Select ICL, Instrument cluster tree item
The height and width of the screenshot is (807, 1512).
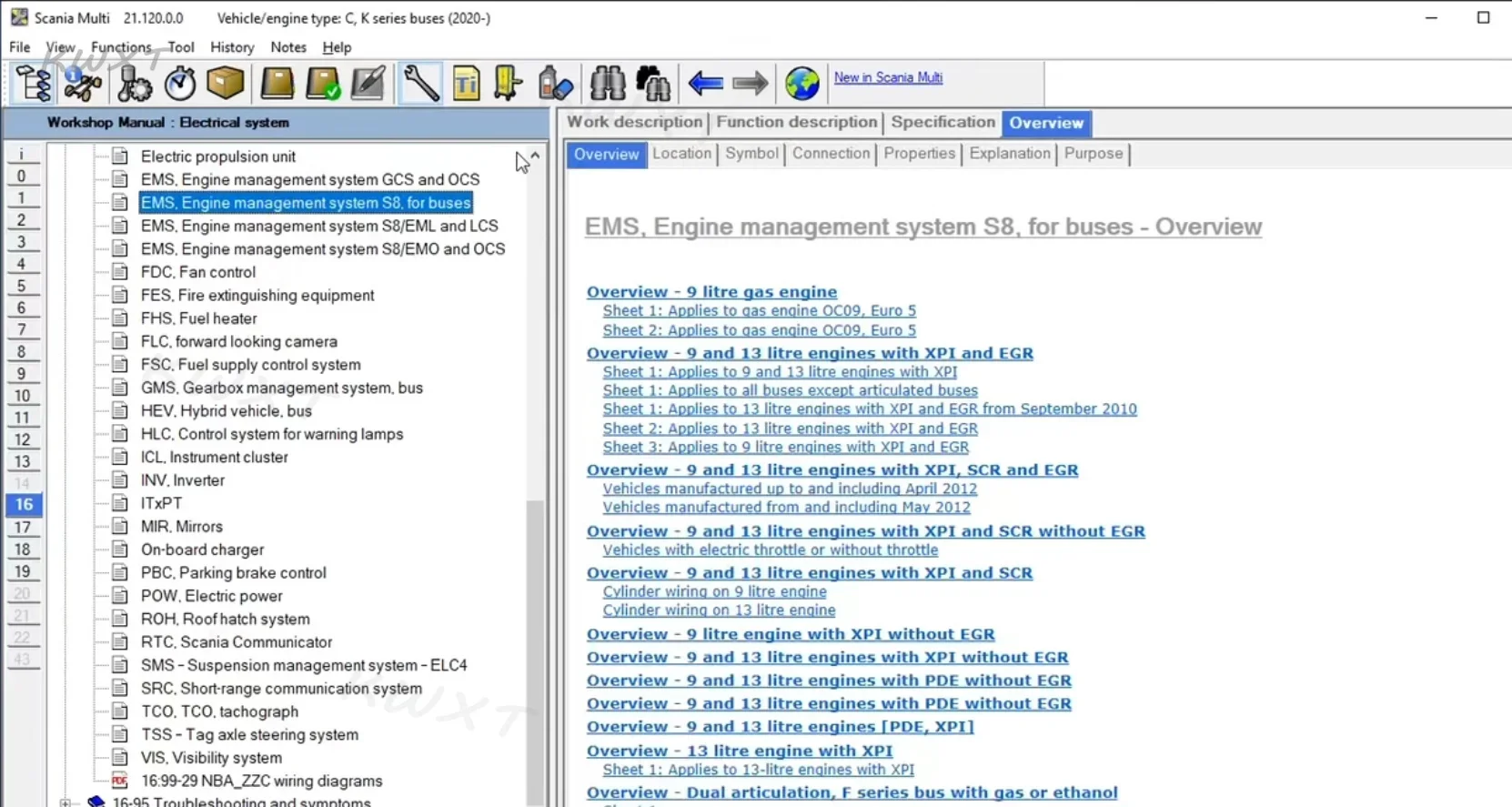click(215, 457)
